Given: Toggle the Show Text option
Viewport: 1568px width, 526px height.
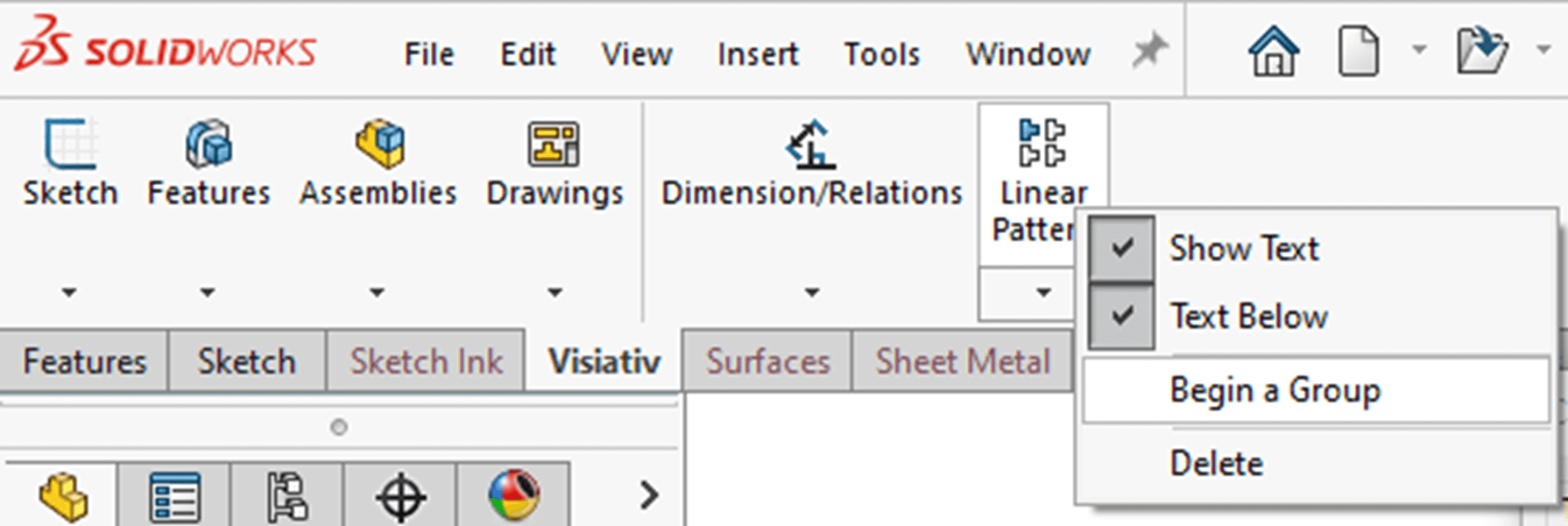Looking at the screenshot, I should tap(1244, 248).
